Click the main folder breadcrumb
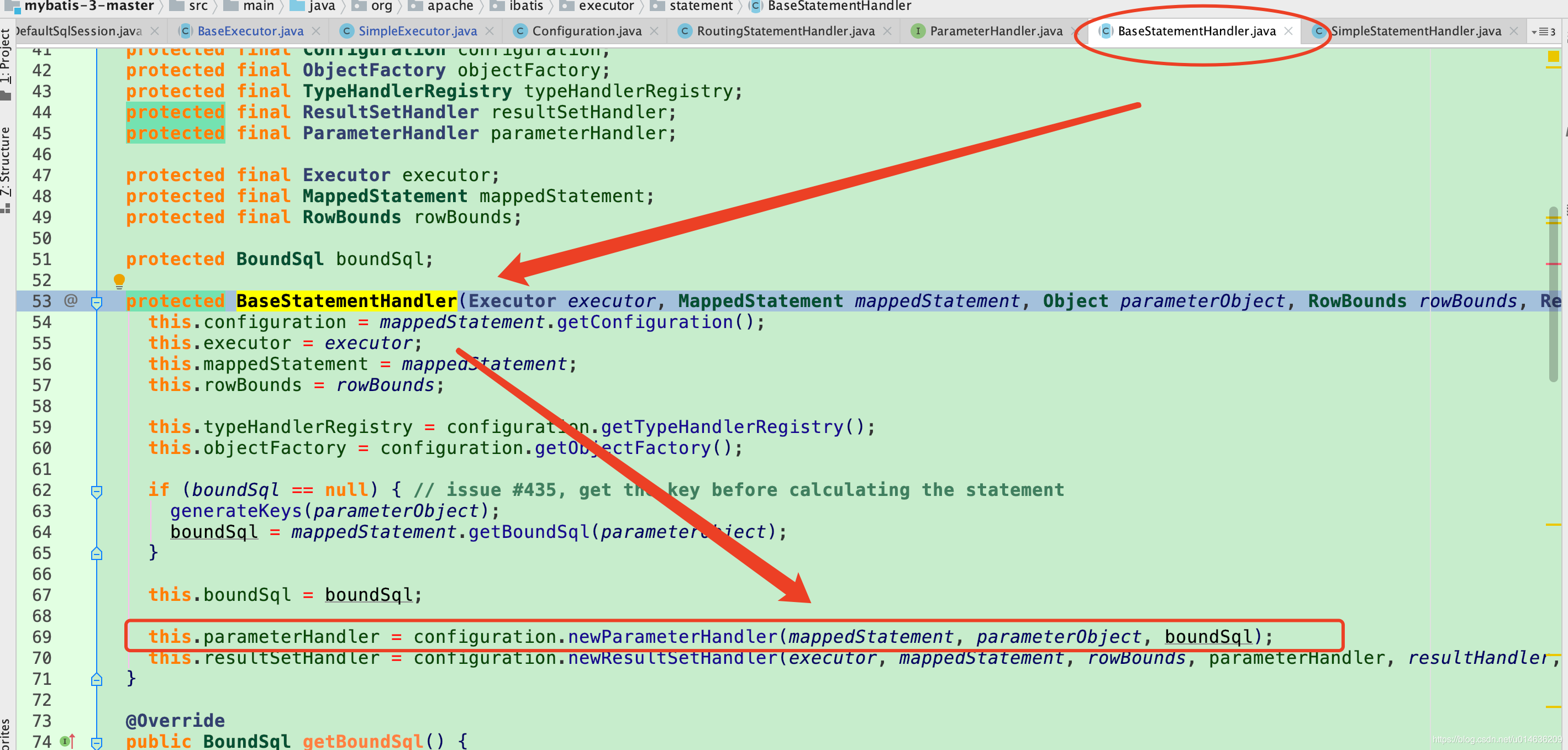The width and height of the screenshot is (1568, 750). point(250,6)
